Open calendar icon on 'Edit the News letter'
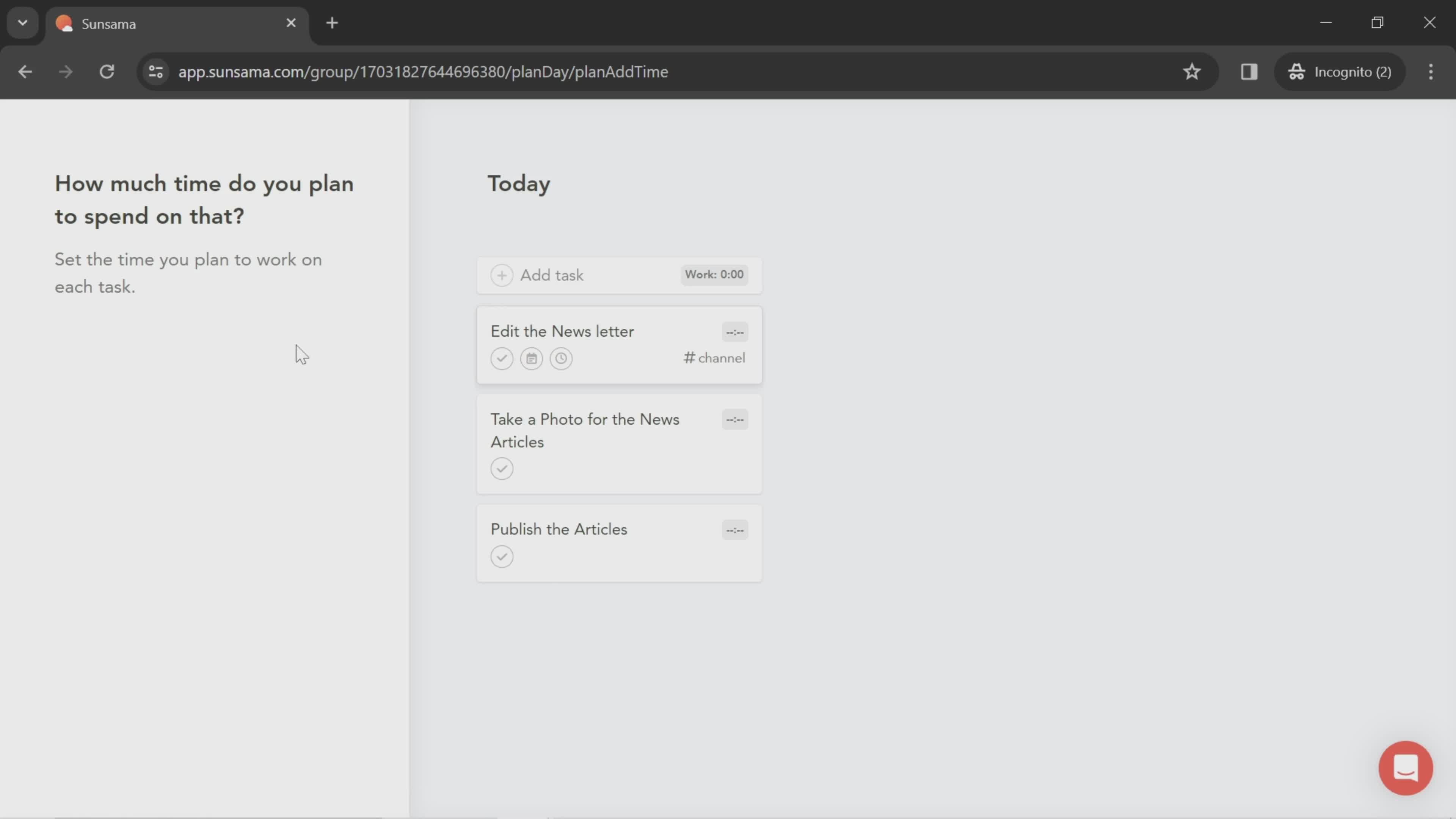1456x819 pixels. click(531, 358)
